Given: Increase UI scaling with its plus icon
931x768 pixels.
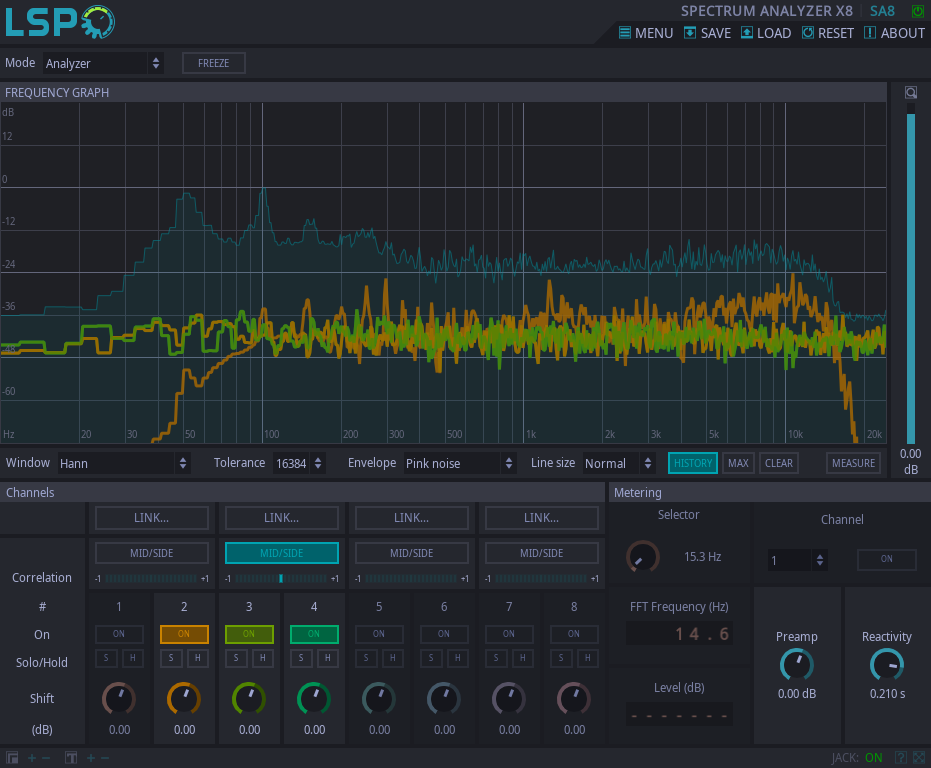Looking at the screenshot, I should click(x=32, y=758).
